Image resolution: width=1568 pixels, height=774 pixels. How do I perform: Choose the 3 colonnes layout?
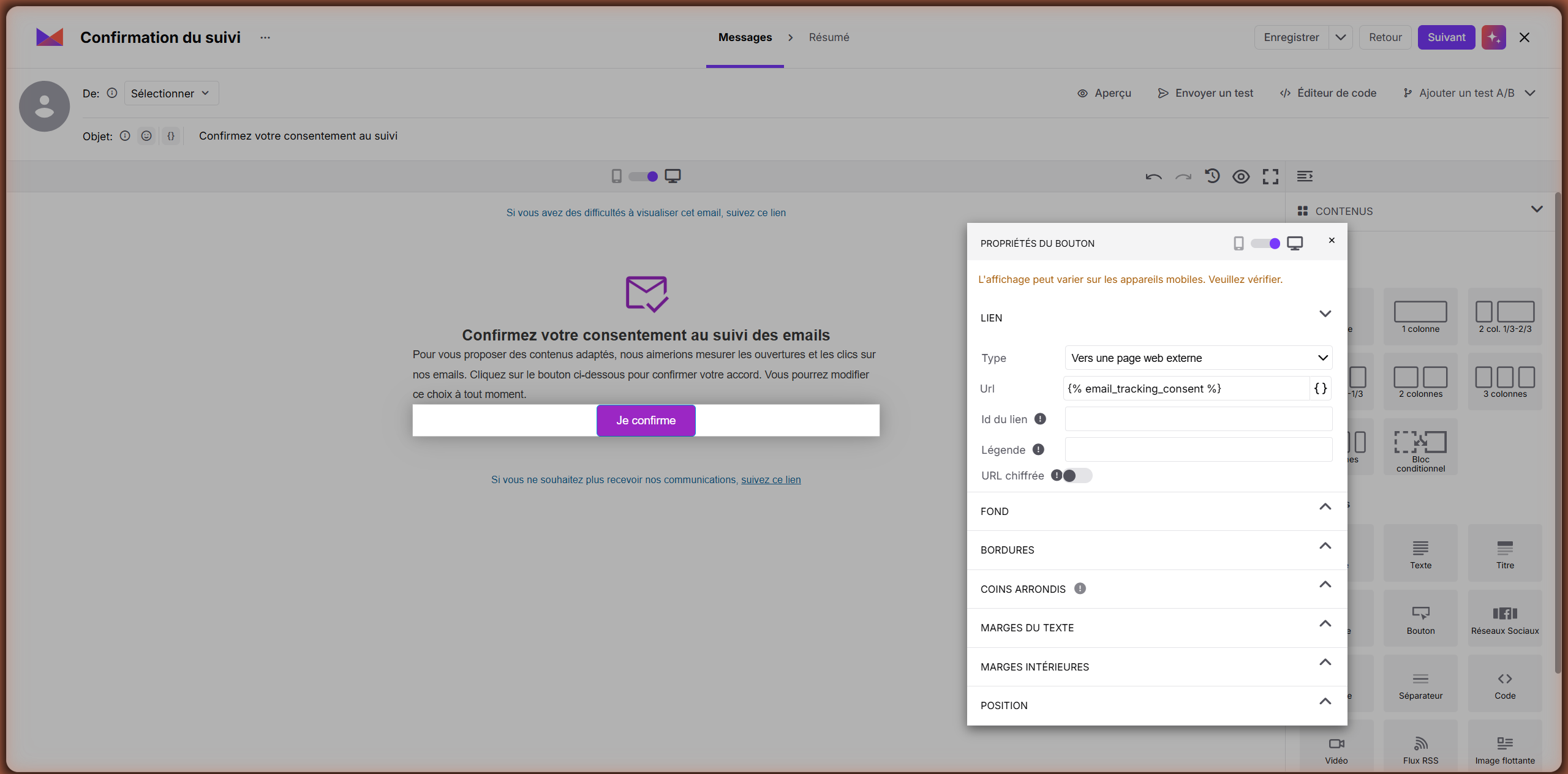pos(1505,382)
